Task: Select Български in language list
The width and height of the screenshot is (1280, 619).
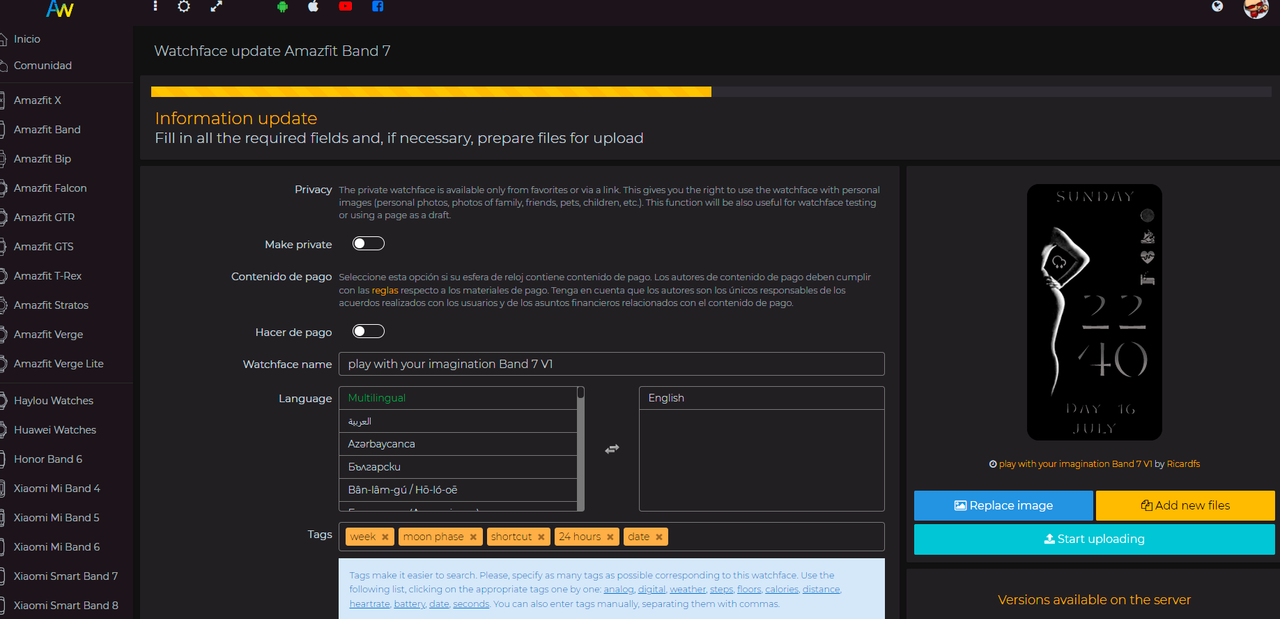Action: (x=458, y=467)
